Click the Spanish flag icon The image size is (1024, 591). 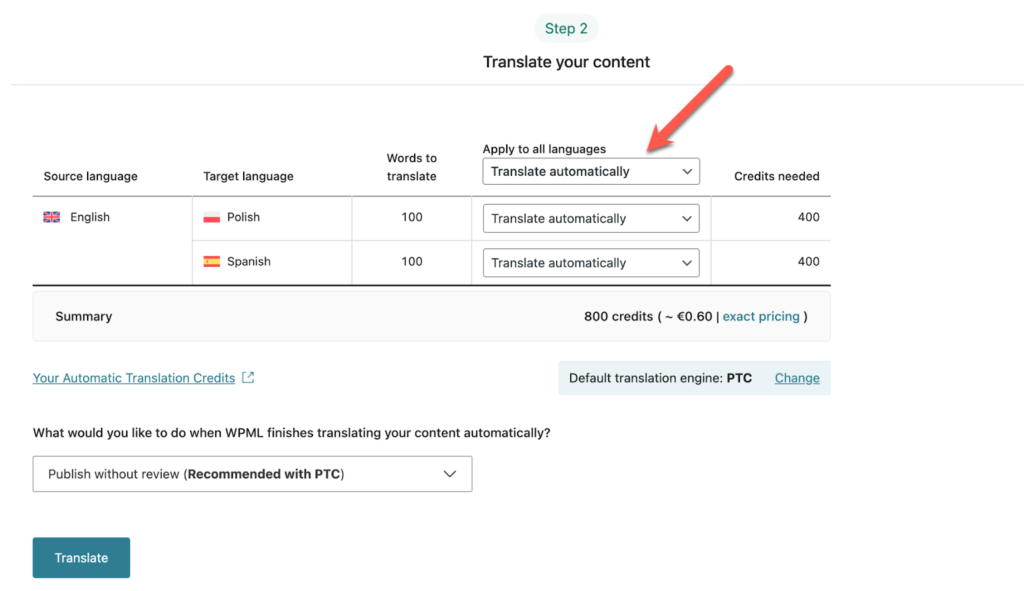(211, 261)
